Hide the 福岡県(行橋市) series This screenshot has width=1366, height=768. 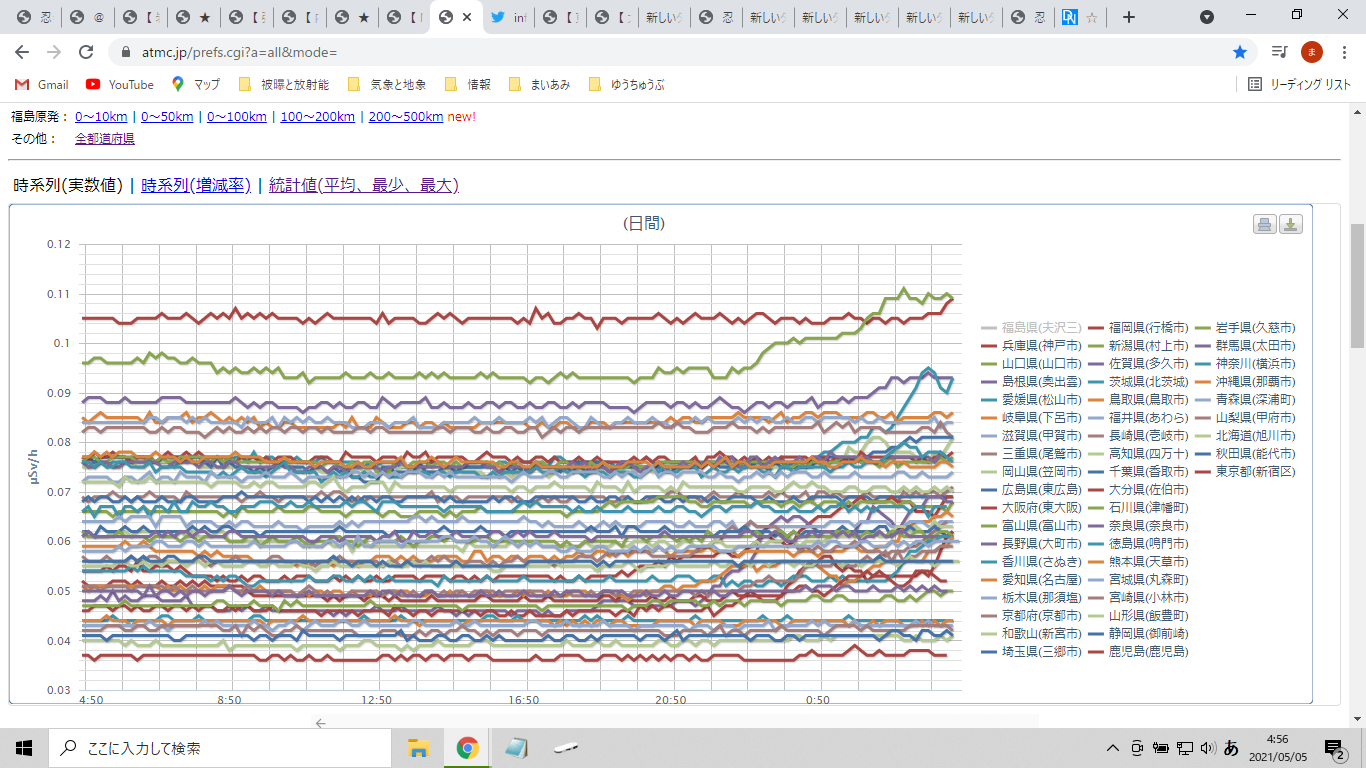coord(1139,328)
